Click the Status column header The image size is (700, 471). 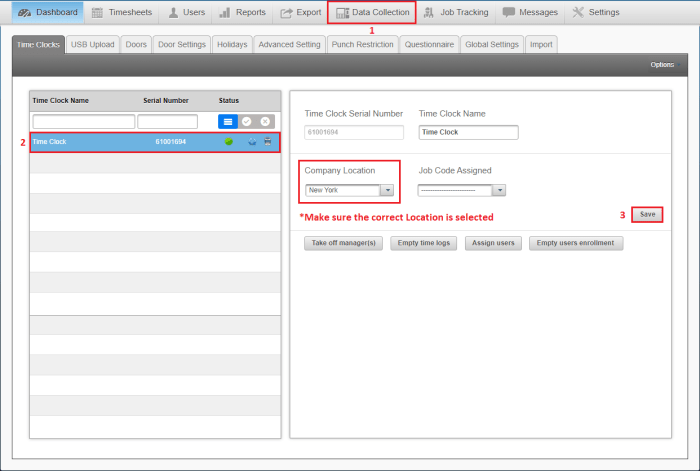pyautogui.click(x=229, y=100)
